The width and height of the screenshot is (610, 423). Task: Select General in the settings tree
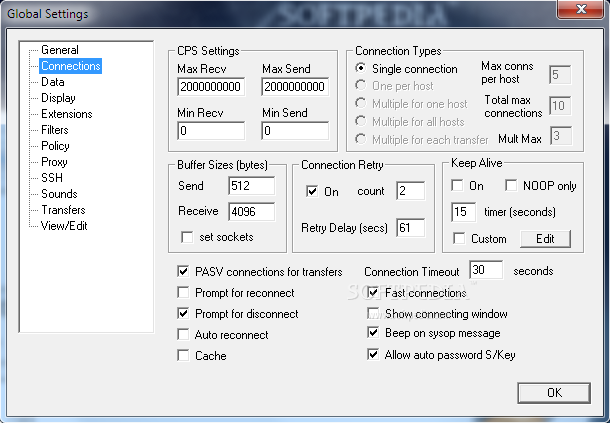coord(60,50)
